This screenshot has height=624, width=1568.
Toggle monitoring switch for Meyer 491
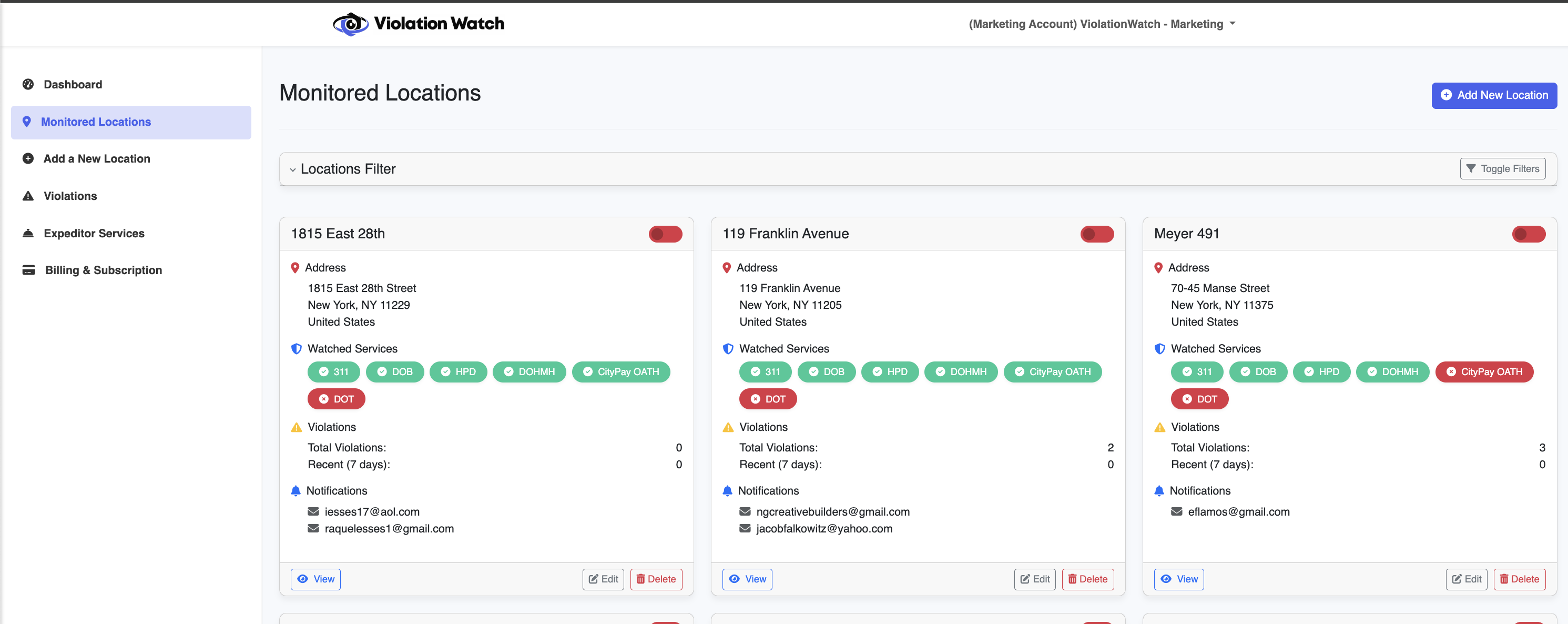[x=1529, y=234]
